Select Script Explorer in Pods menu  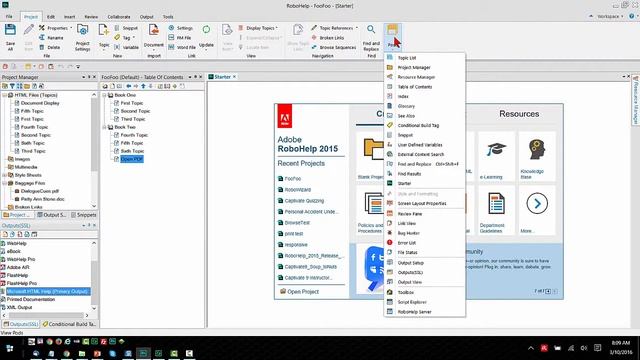point(424,302)
